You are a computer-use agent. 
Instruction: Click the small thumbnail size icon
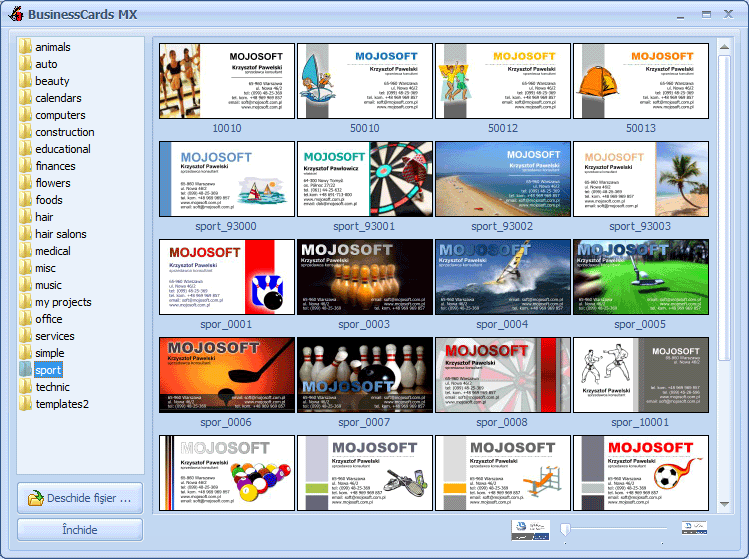[694, 527]
